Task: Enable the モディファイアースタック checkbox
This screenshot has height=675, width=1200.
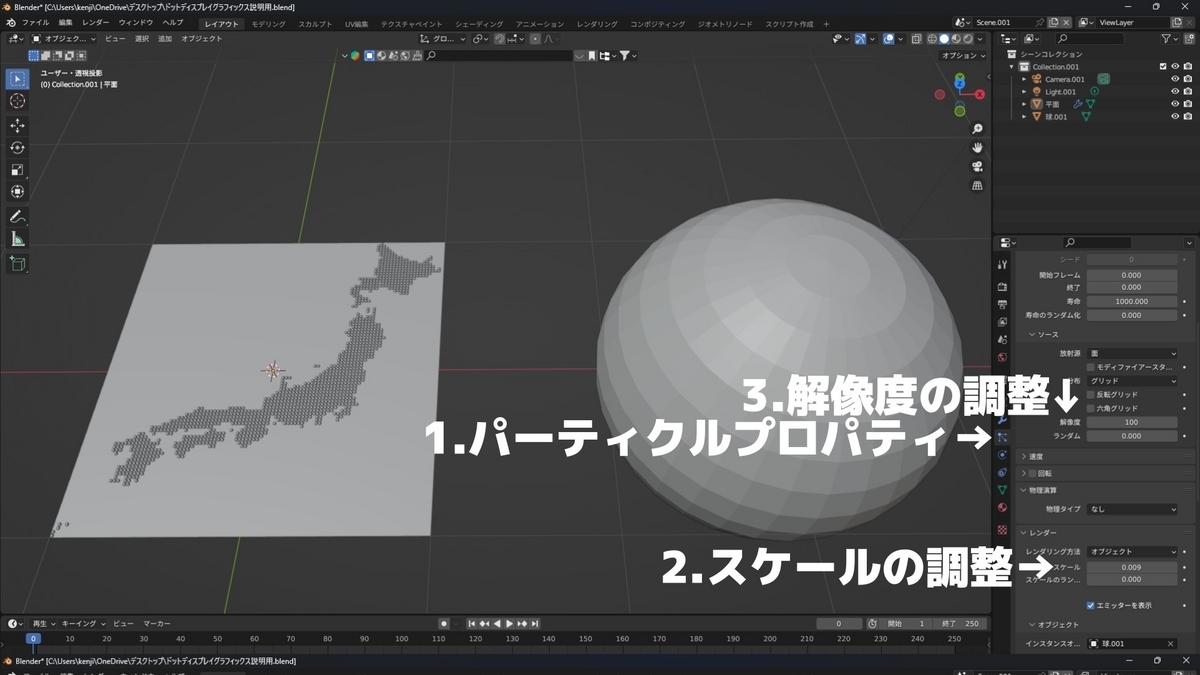Action: point(1090,367)
